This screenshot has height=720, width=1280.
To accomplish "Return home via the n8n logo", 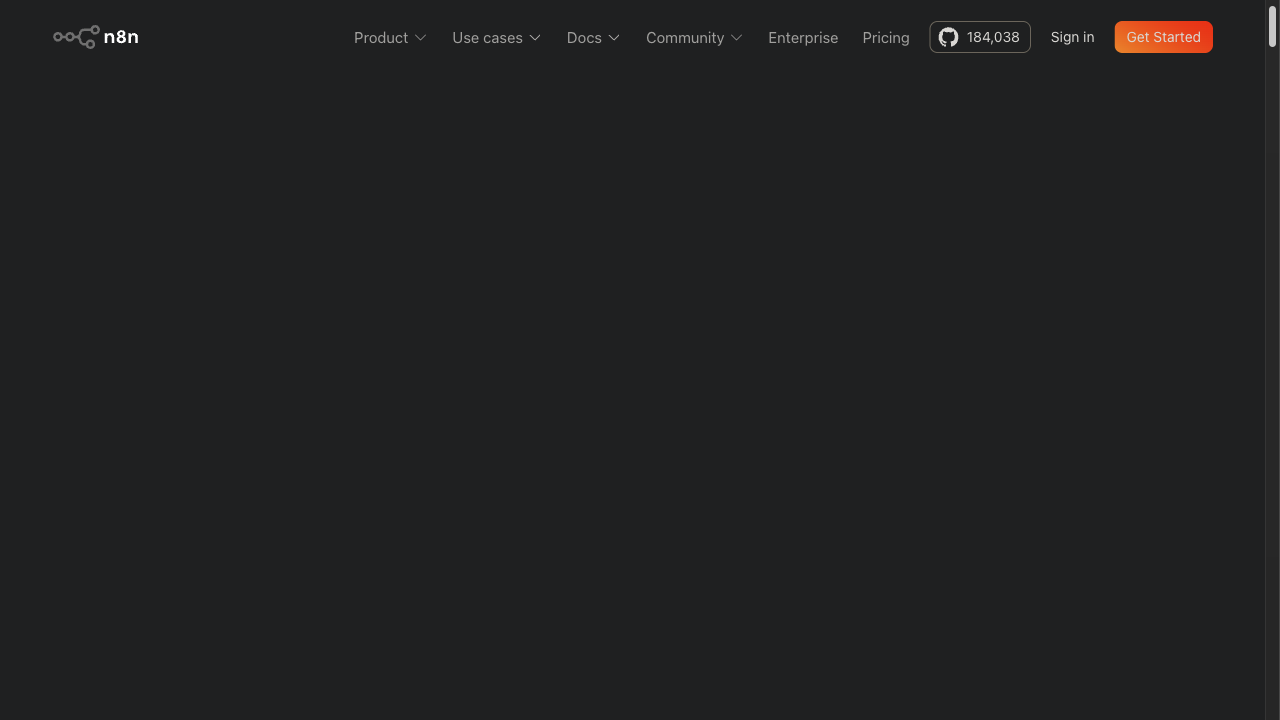I will [95, 36].
